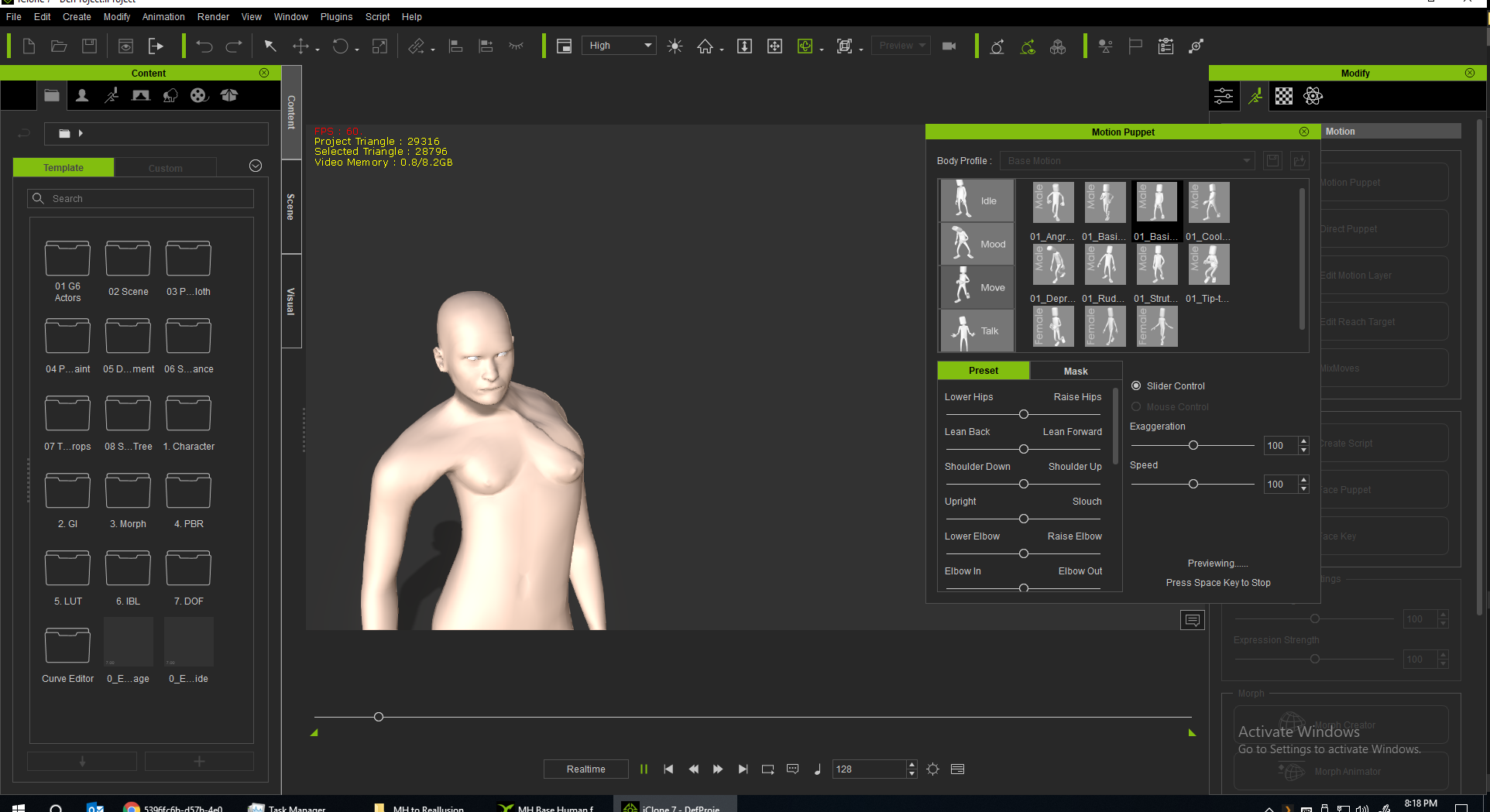Click the Realtime button
This screenshot has width=1490, height=812.
tap(586, 769)
